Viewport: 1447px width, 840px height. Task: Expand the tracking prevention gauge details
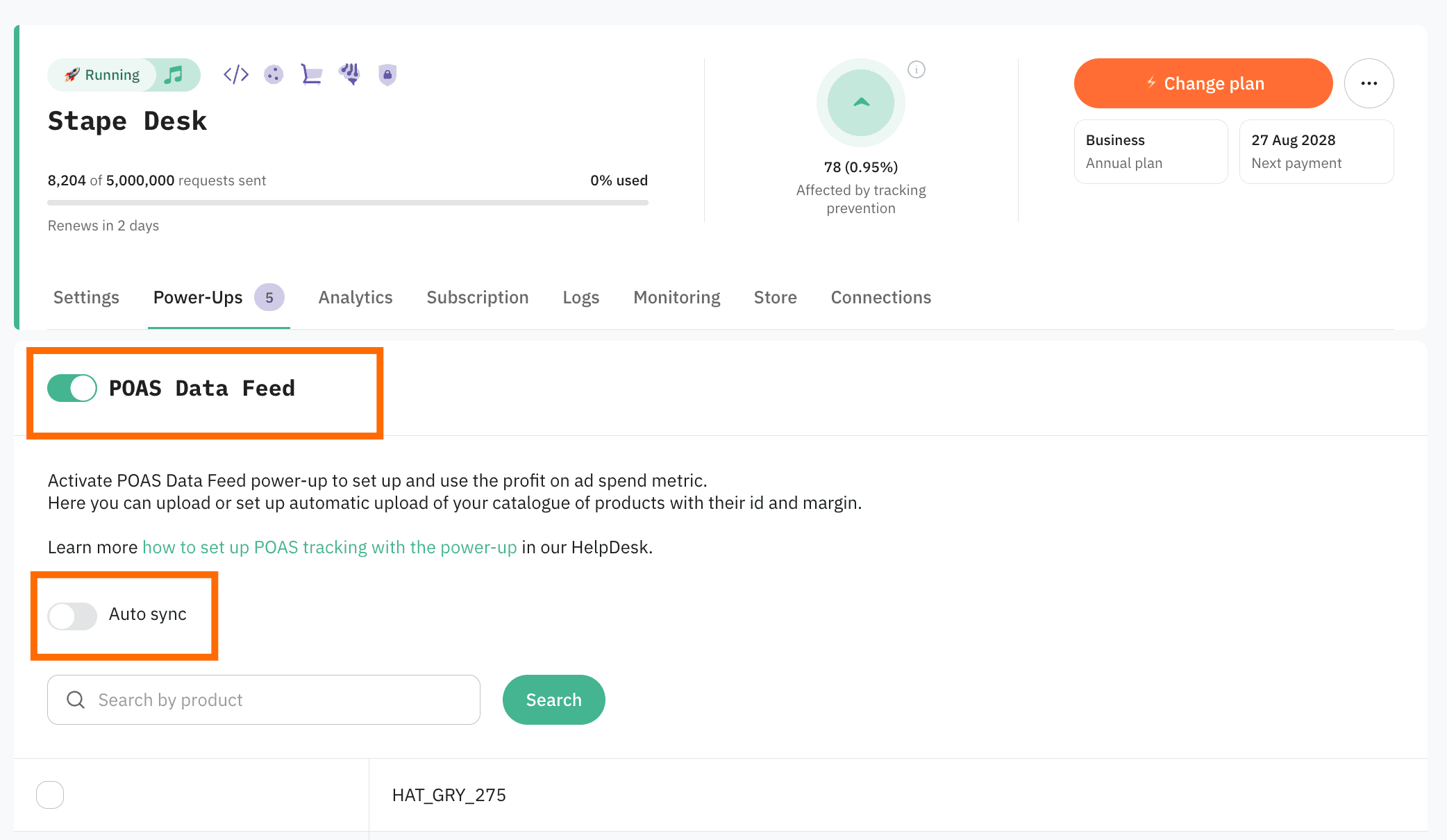click(861, 103)
